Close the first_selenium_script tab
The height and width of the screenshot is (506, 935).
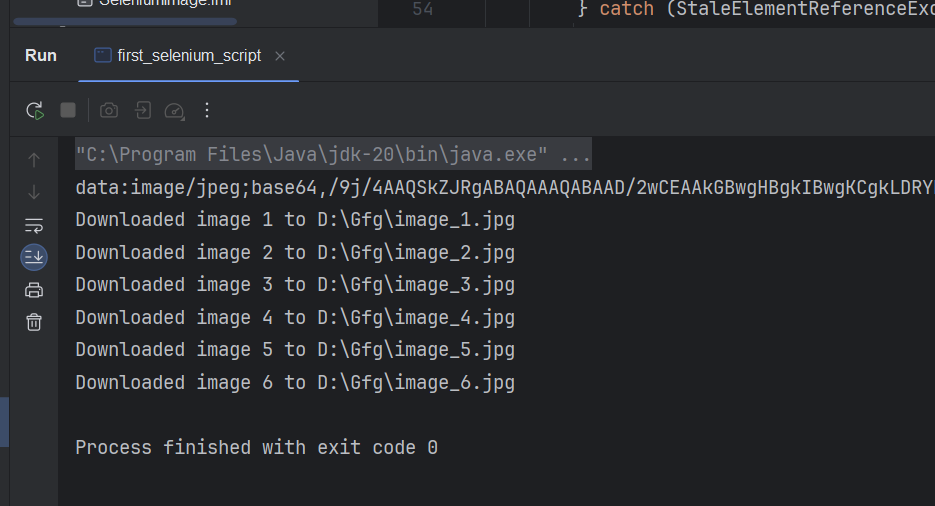[x=280, y=56]
